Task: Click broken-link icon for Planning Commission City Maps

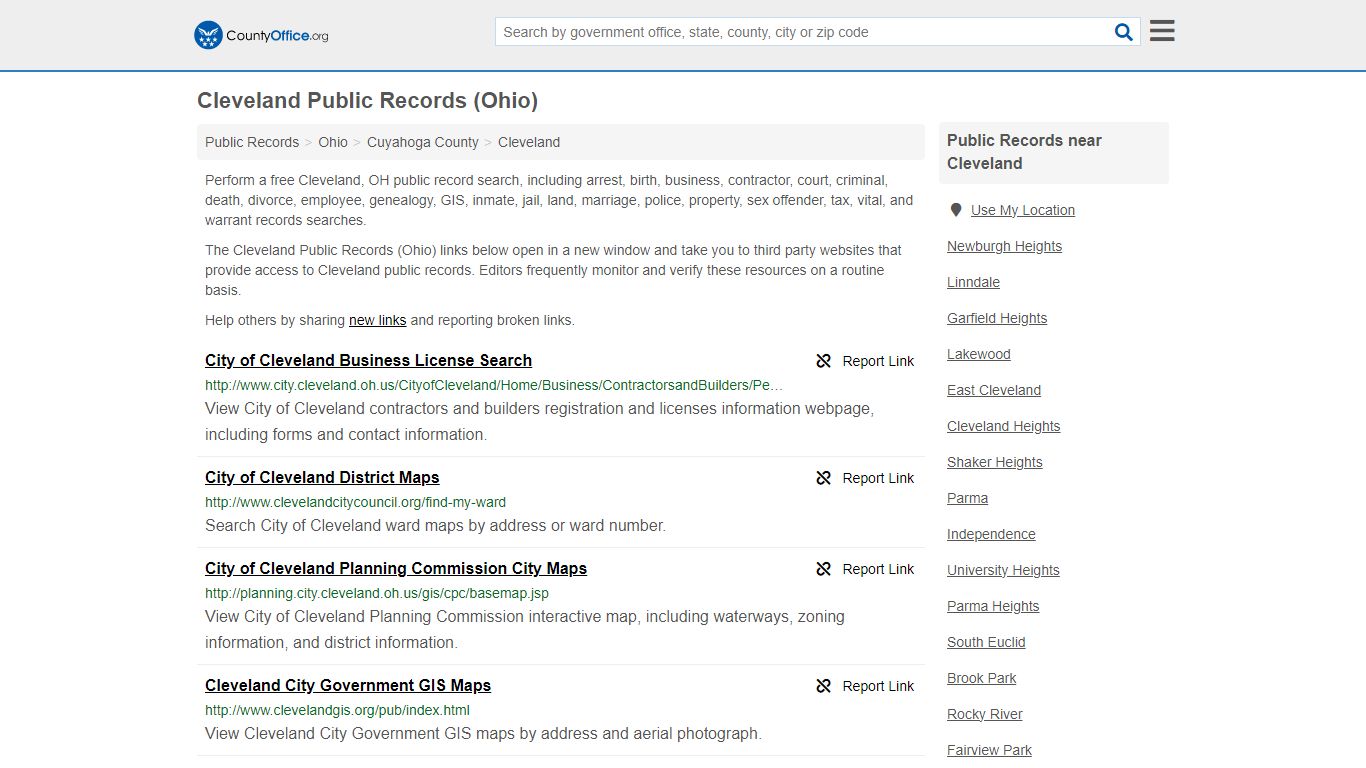Action: pos(824,569)
